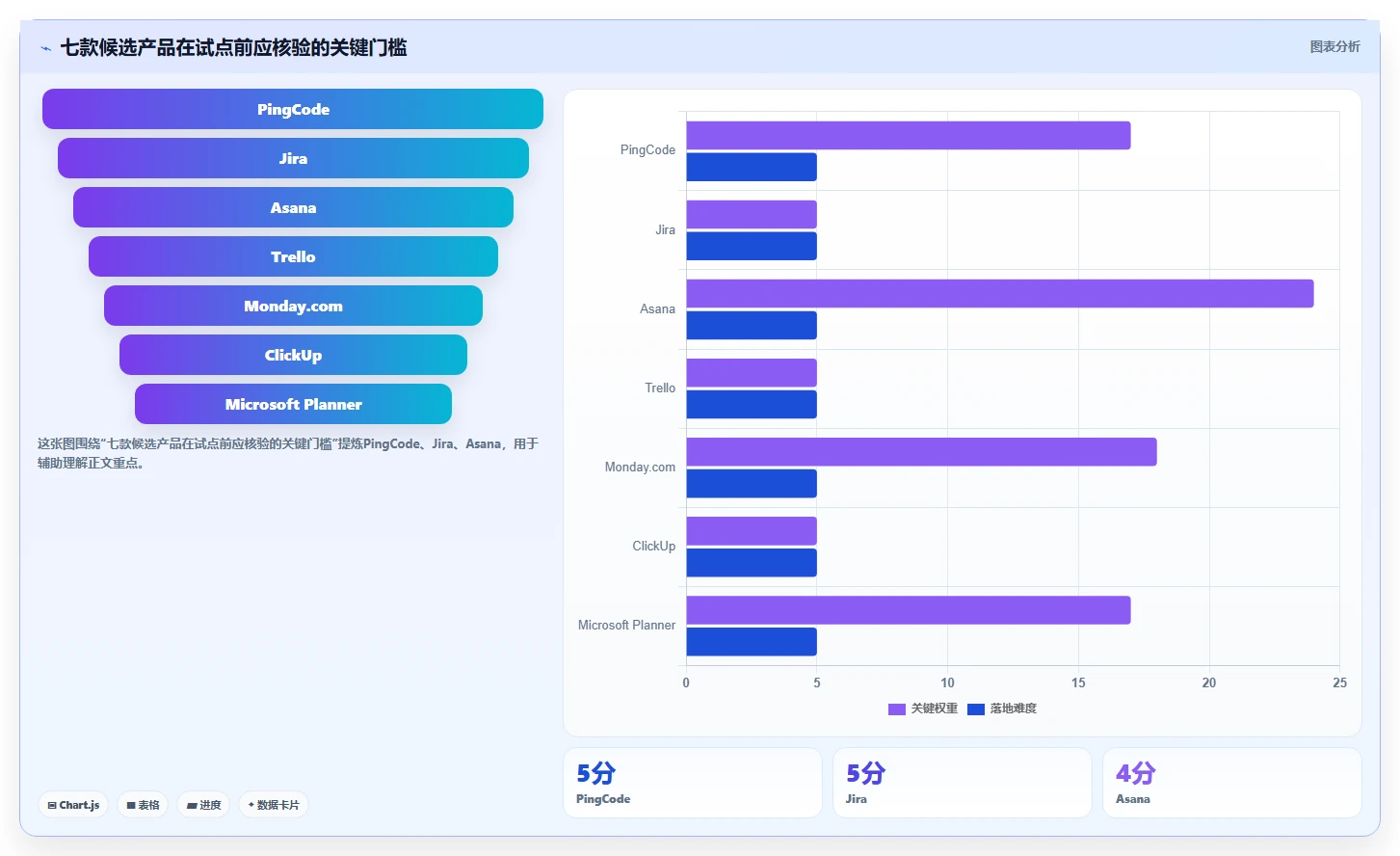The width and height of the screenshot is (1400, 856).
Task: Select the Jira funnel bar
Action: click(293, 158)
